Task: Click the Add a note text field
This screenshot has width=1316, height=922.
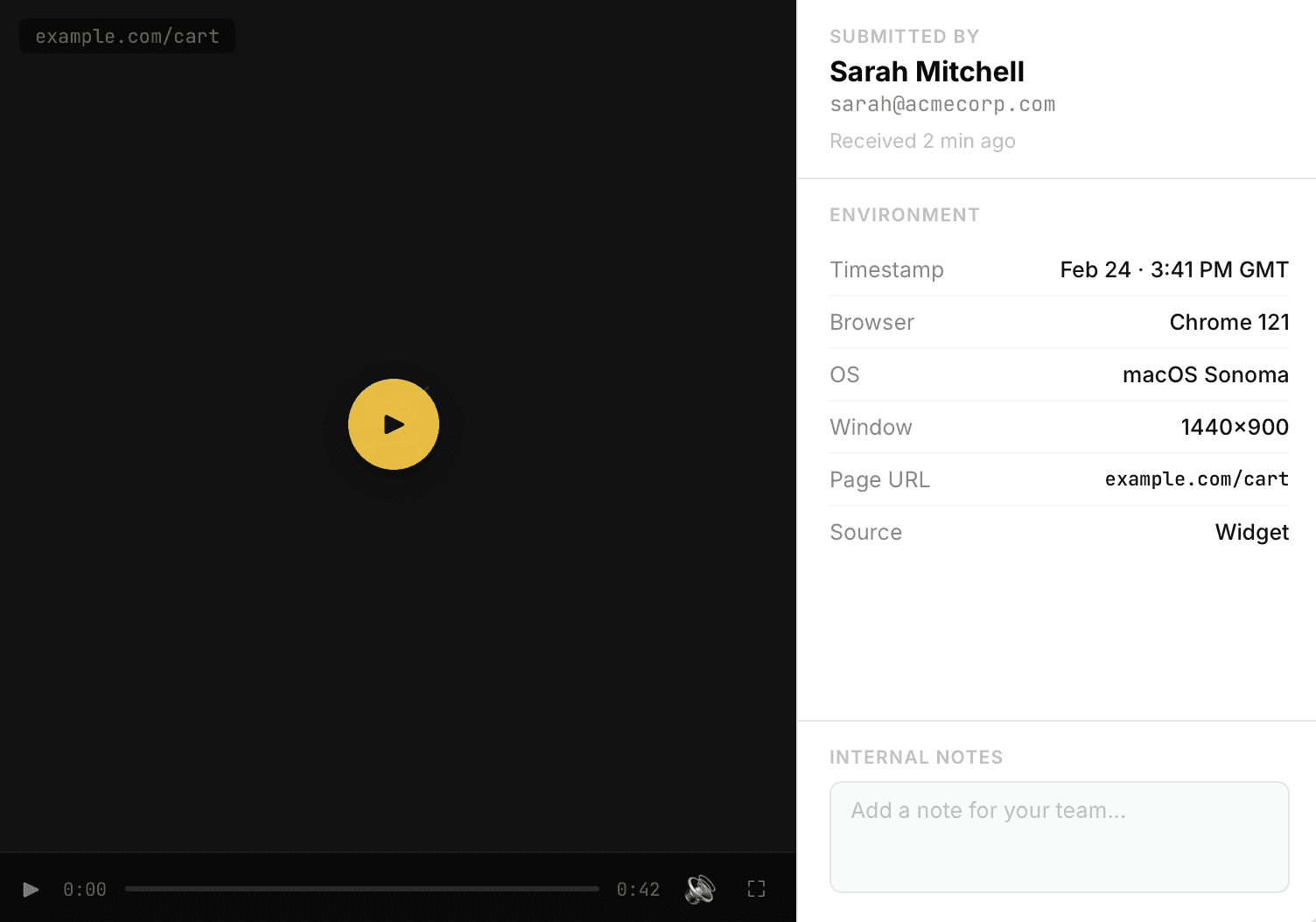Action: point(1059,837)
